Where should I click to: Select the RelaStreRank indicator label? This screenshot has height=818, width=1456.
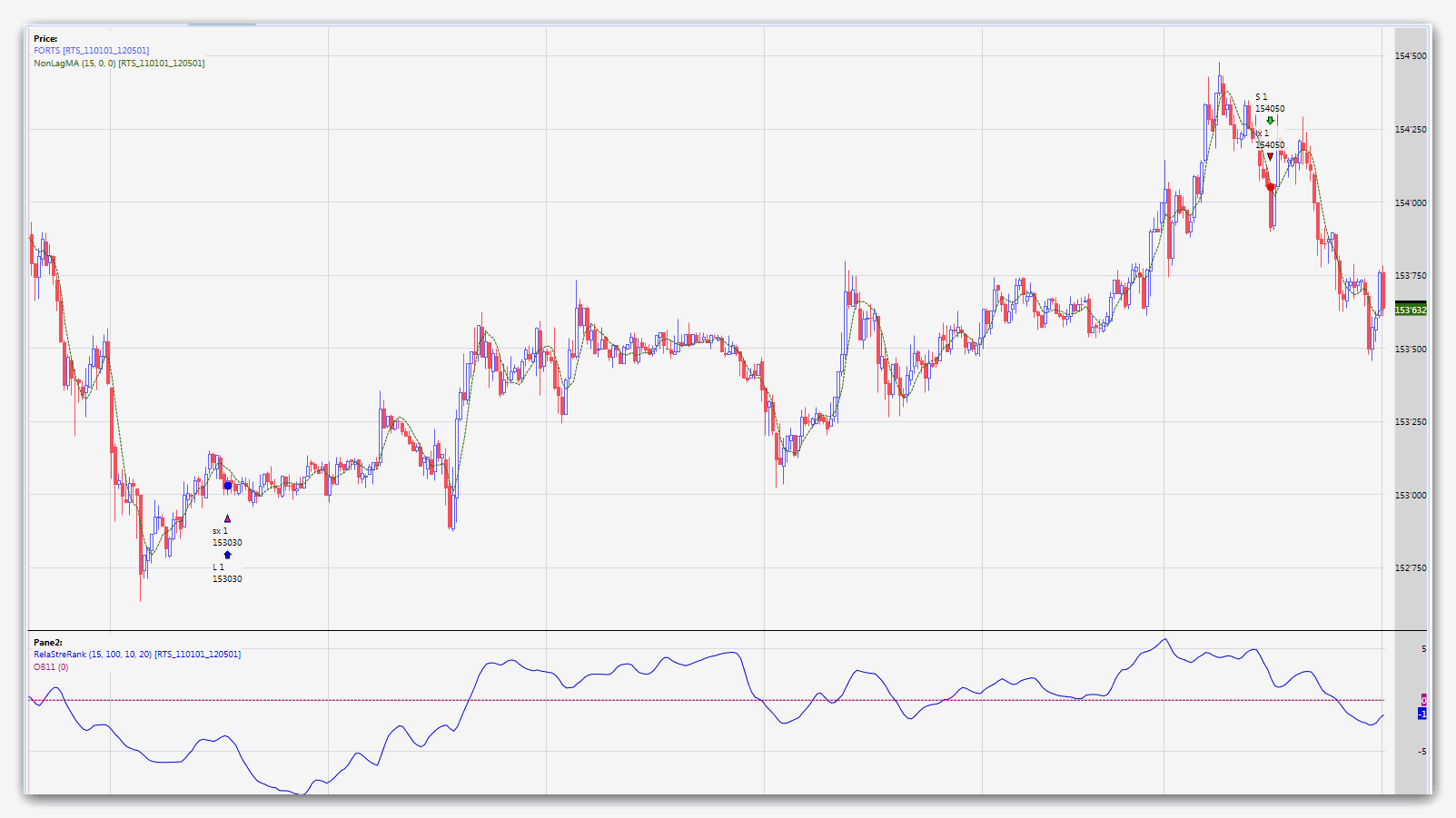tap(137, 655)
